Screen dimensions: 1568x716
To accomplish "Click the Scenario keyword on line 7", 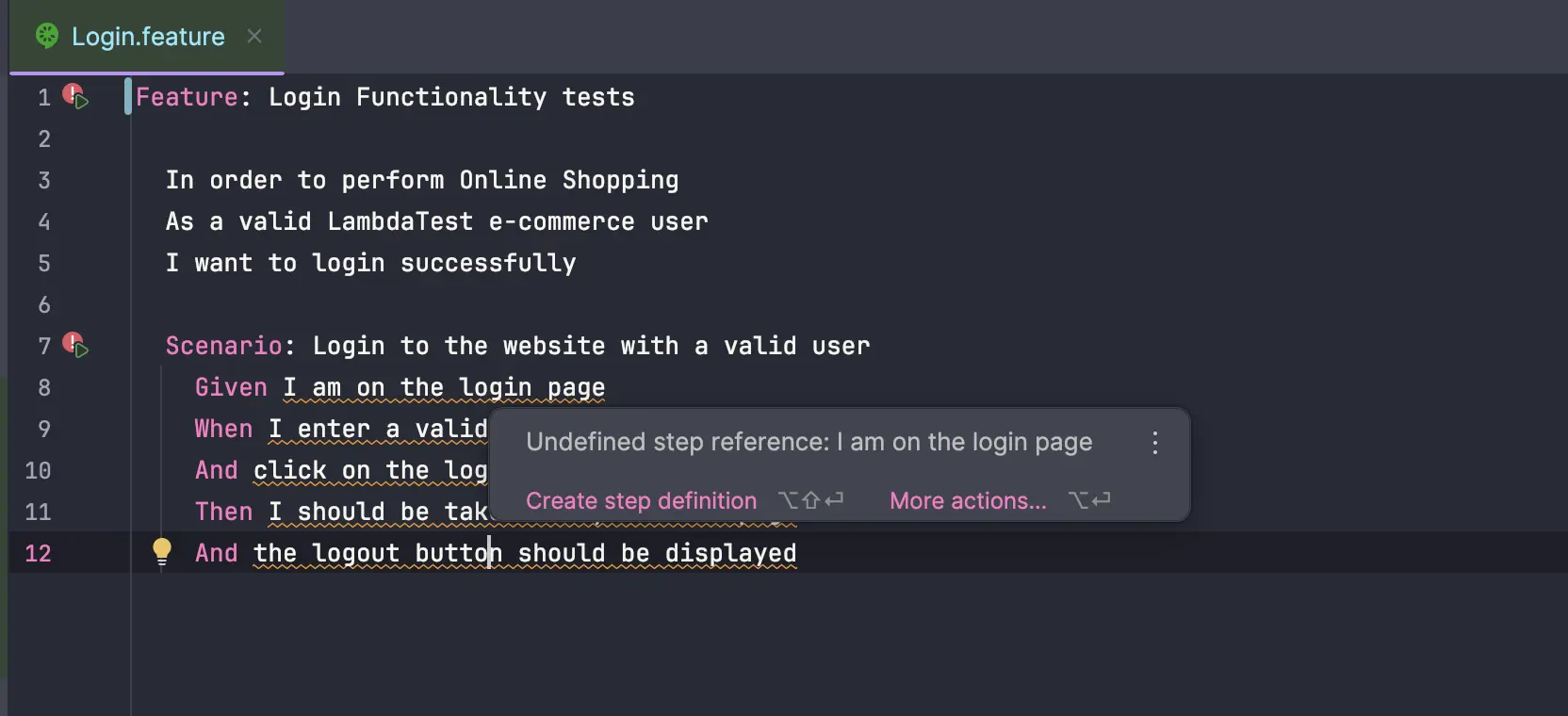I will pyautogui.click(x=225, y=346).
